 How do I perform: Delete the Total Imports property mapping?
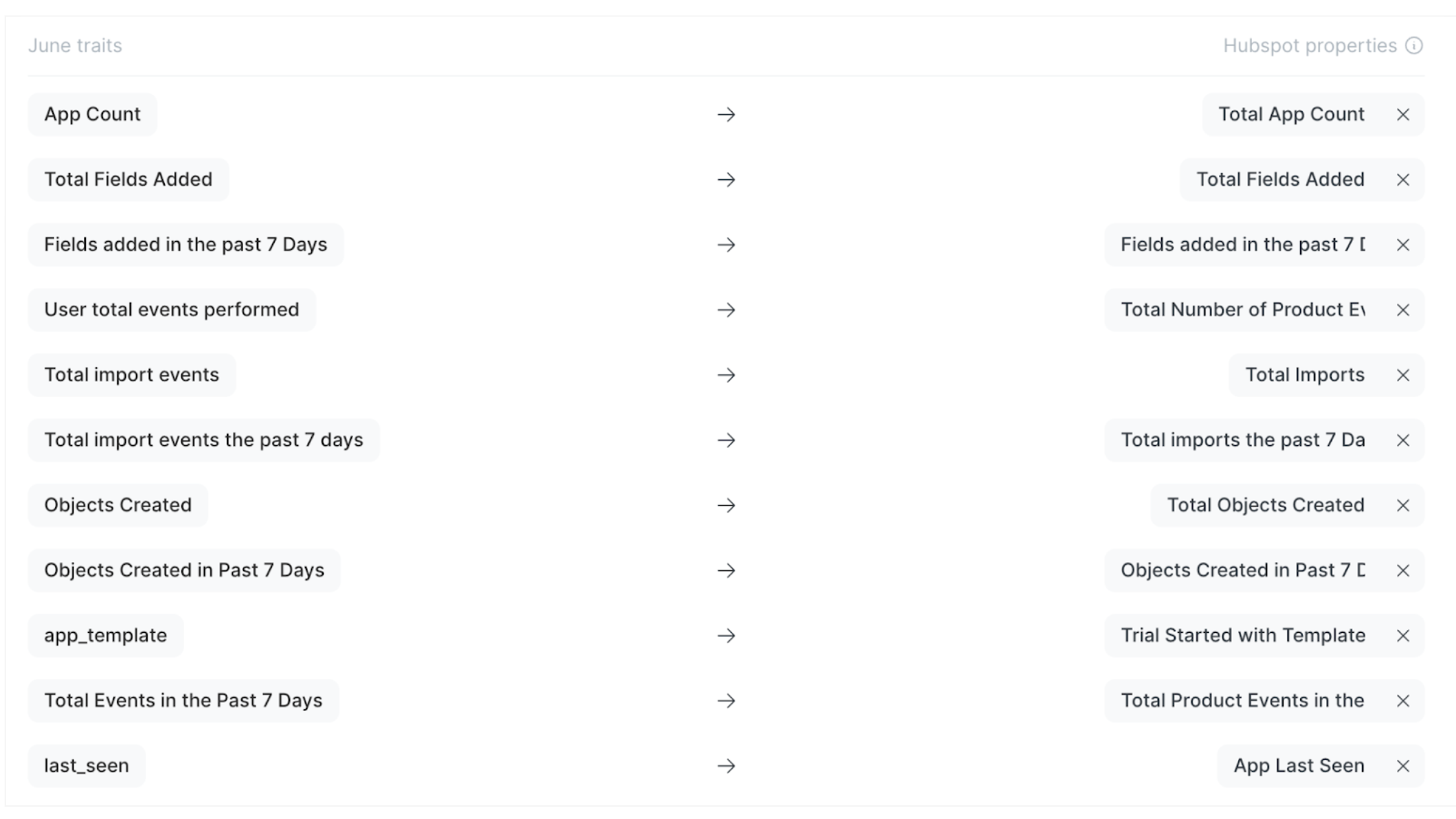tap(1403, 375)
